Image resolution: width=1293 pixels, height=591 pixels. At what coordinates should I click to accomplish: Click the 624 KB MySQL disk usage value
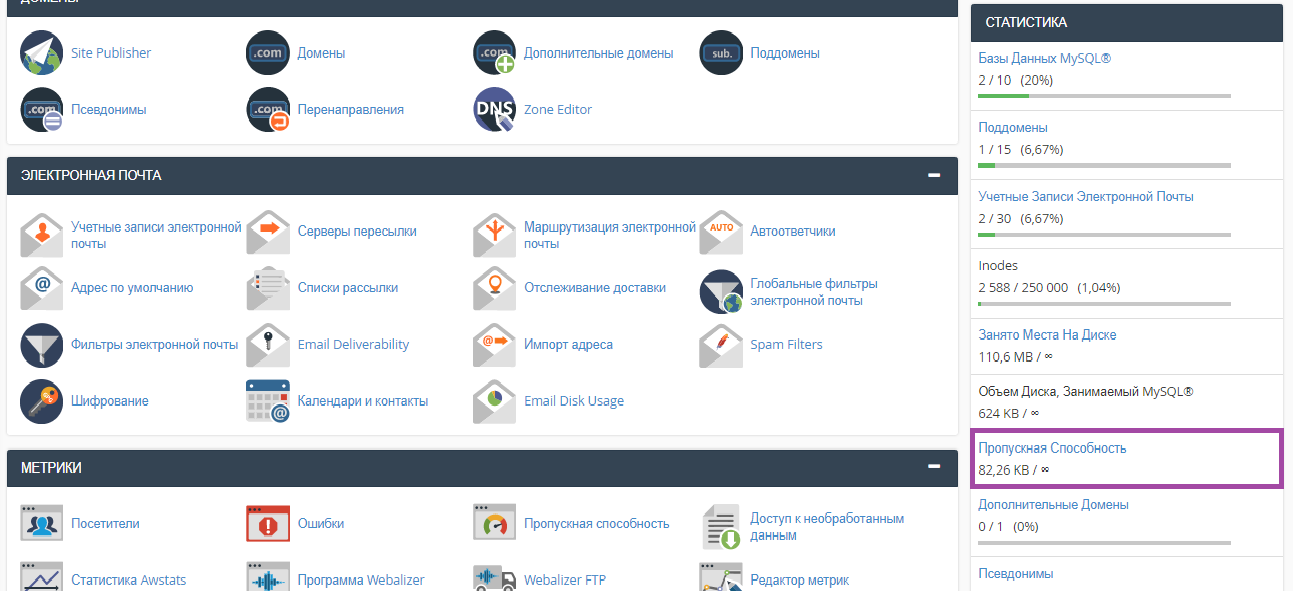tap(1008, 413)
